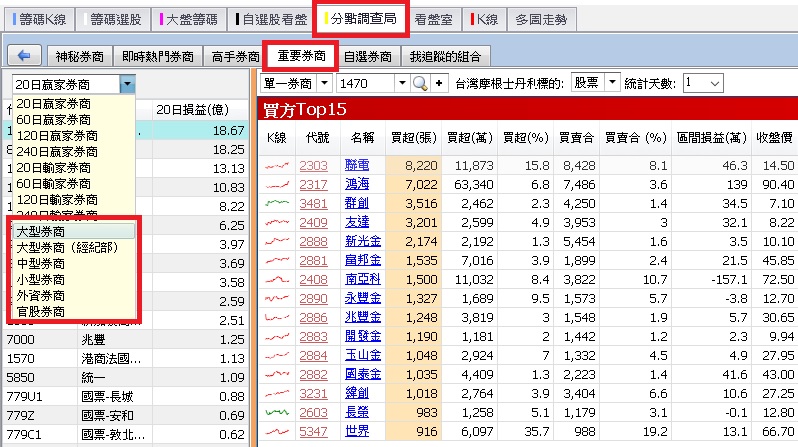Open K-line mini chart for 2886 兆豐金
Viewport: 798px width, 447px height.
[x=277, y=318]
